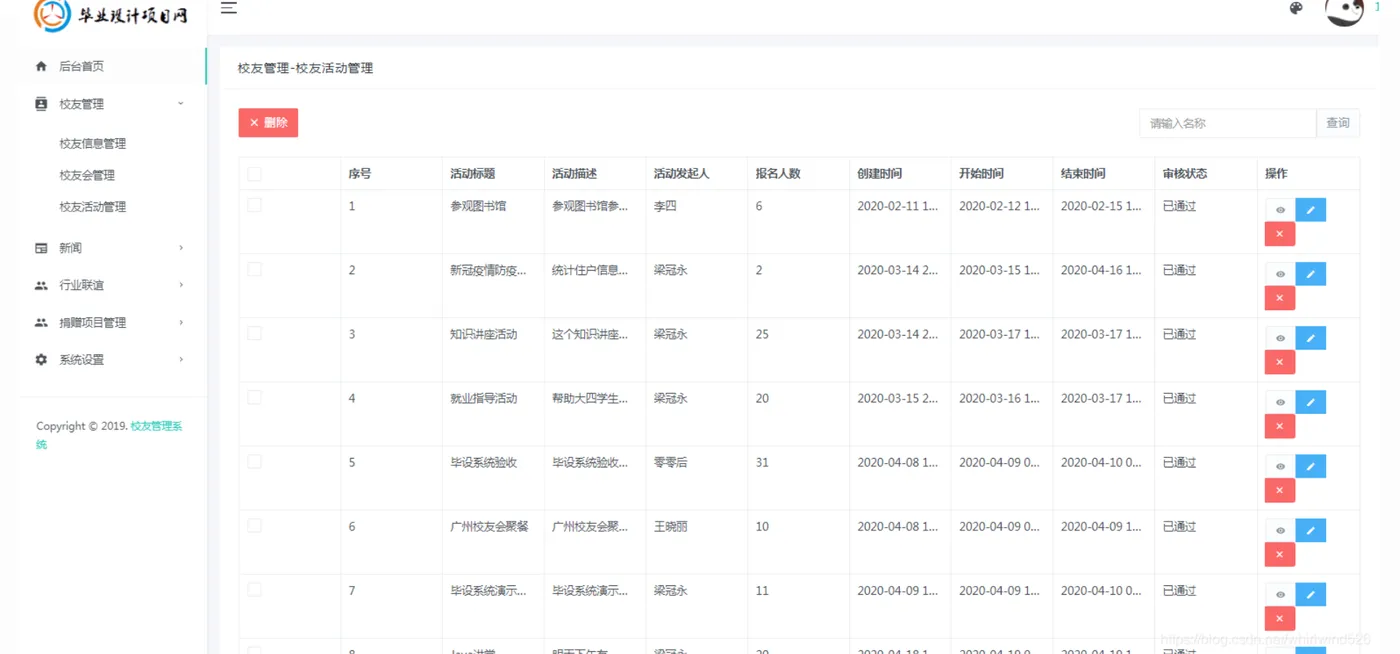The width and height of the screenshot is (1400, 654).
Task: Click the people icon beside 行业联谊
Action: point(41,285)
